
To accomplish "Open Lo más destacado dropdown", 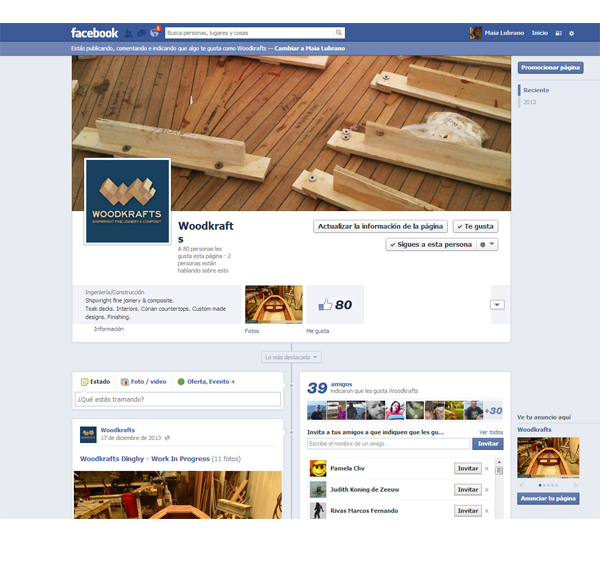I will [291, 357].
